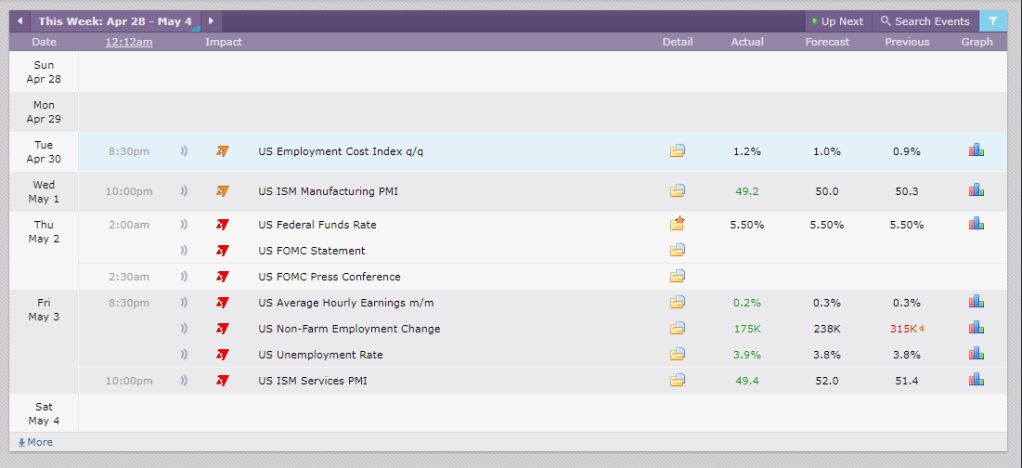Toggle sound alert for US Federal Funds Rate
Viewport: 1022px width, 468px height.
point(184,225)
